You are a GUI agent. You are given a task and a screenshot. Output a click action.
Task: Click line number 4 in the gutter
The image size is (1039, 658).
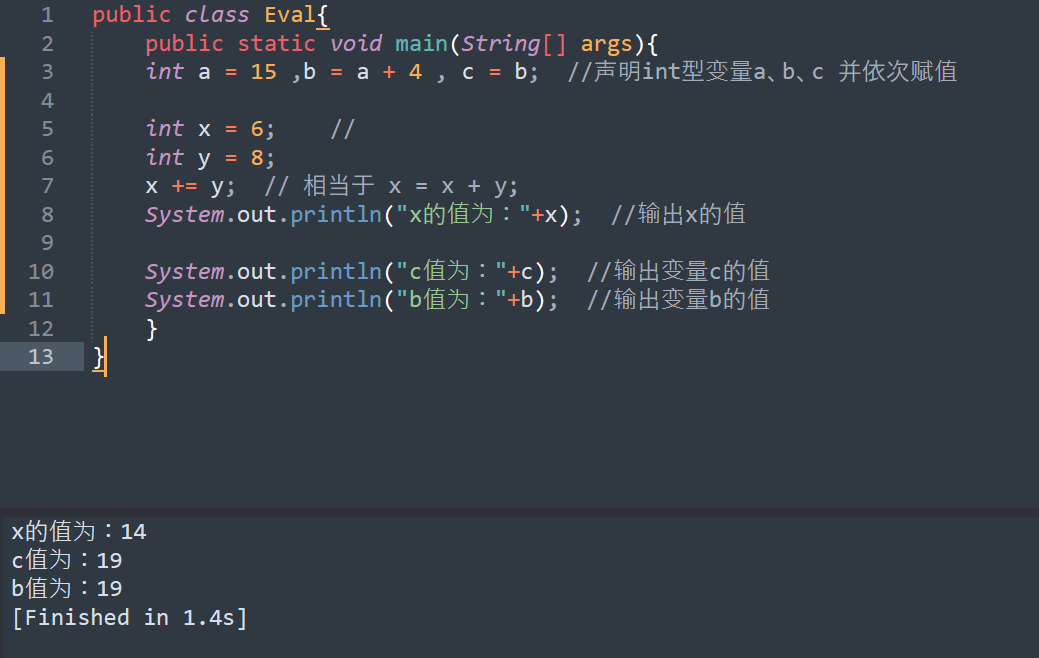(47, 101)
